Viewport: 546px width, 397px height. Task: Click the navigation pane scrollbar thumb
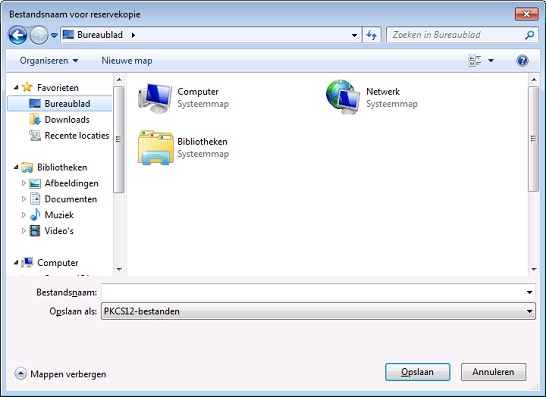(x=119, y=139)
